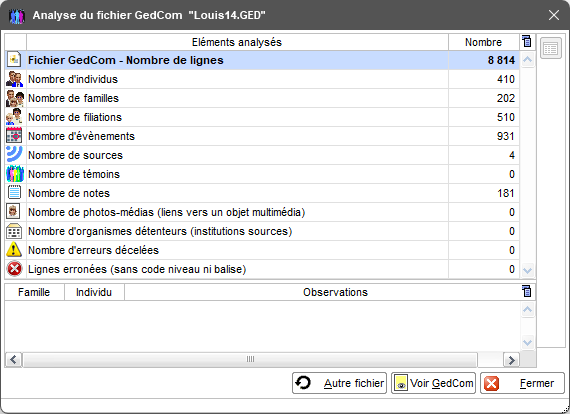Image resolution: width=570 pixels, height=414 pixels.
Task: Click the witnesses colorful people icon
Action: point(15,174)
